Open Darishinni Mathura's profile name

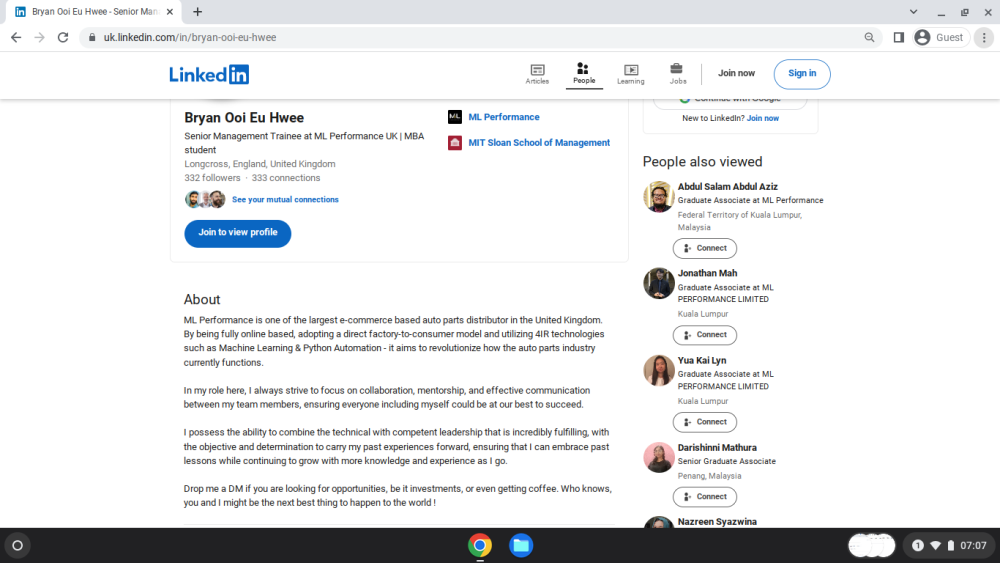[717, 448]
